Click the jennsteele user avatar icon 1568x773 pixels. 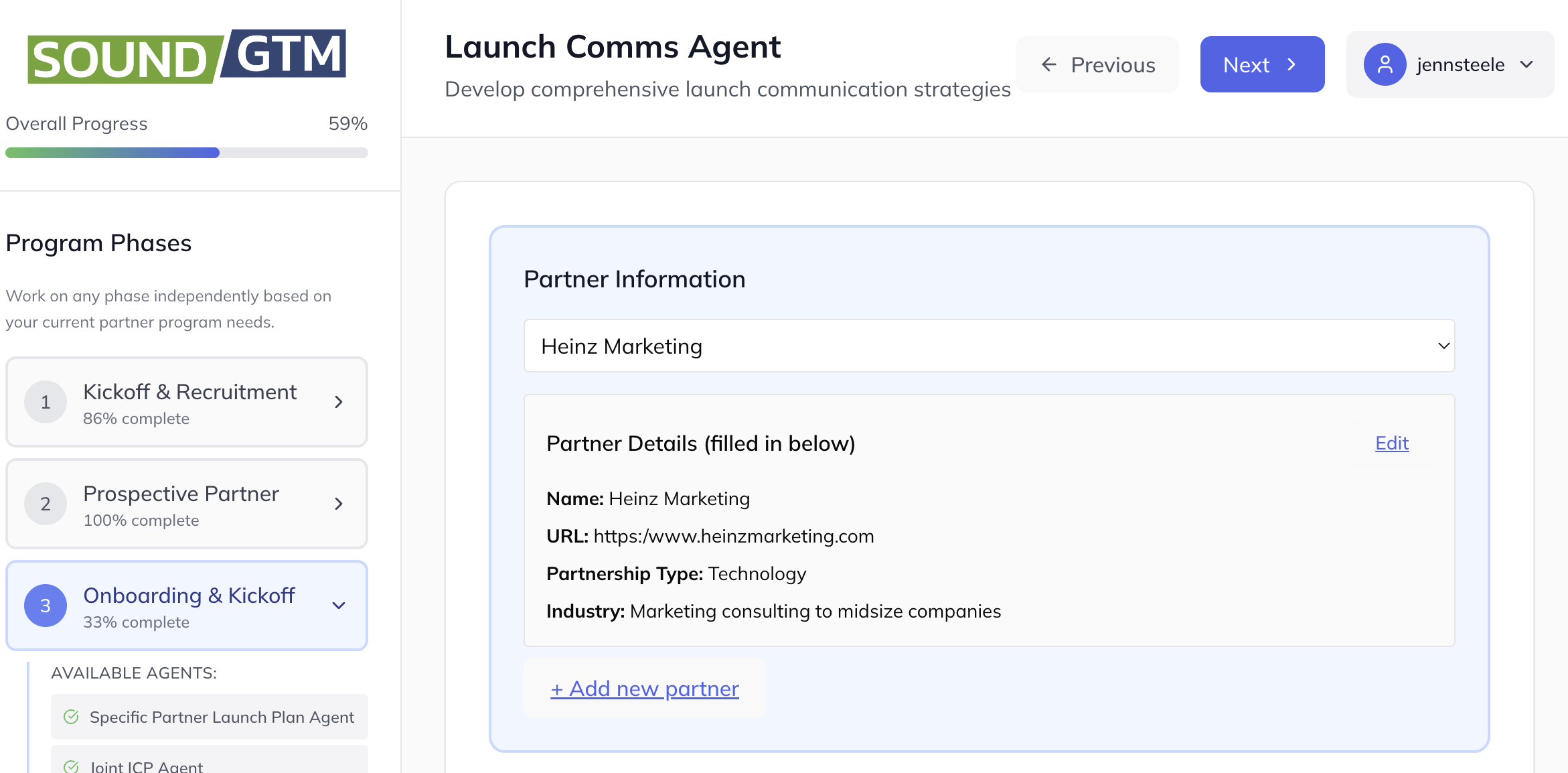1385,64
